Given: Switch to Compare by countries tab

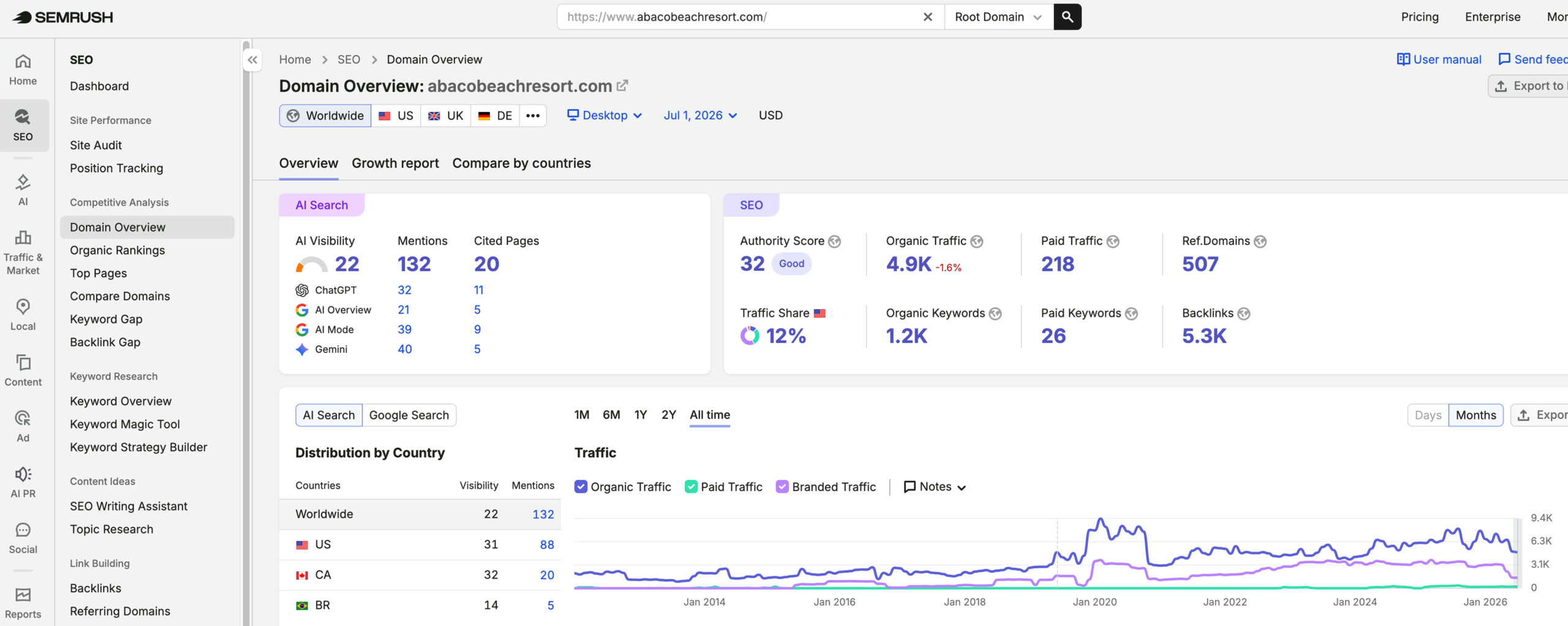Looking at the screenshot, I should 521,164.
